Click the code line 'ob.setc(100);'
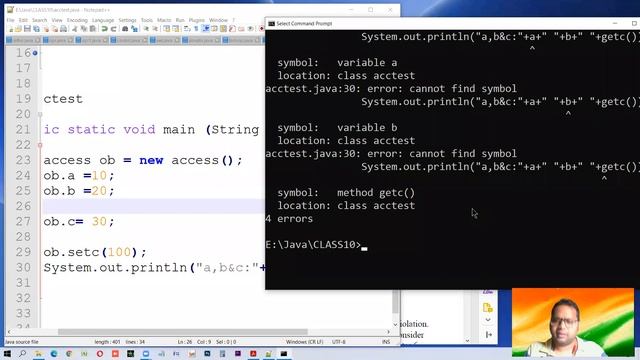The height and width of the screenshot is (360, 640). (95, 252)
